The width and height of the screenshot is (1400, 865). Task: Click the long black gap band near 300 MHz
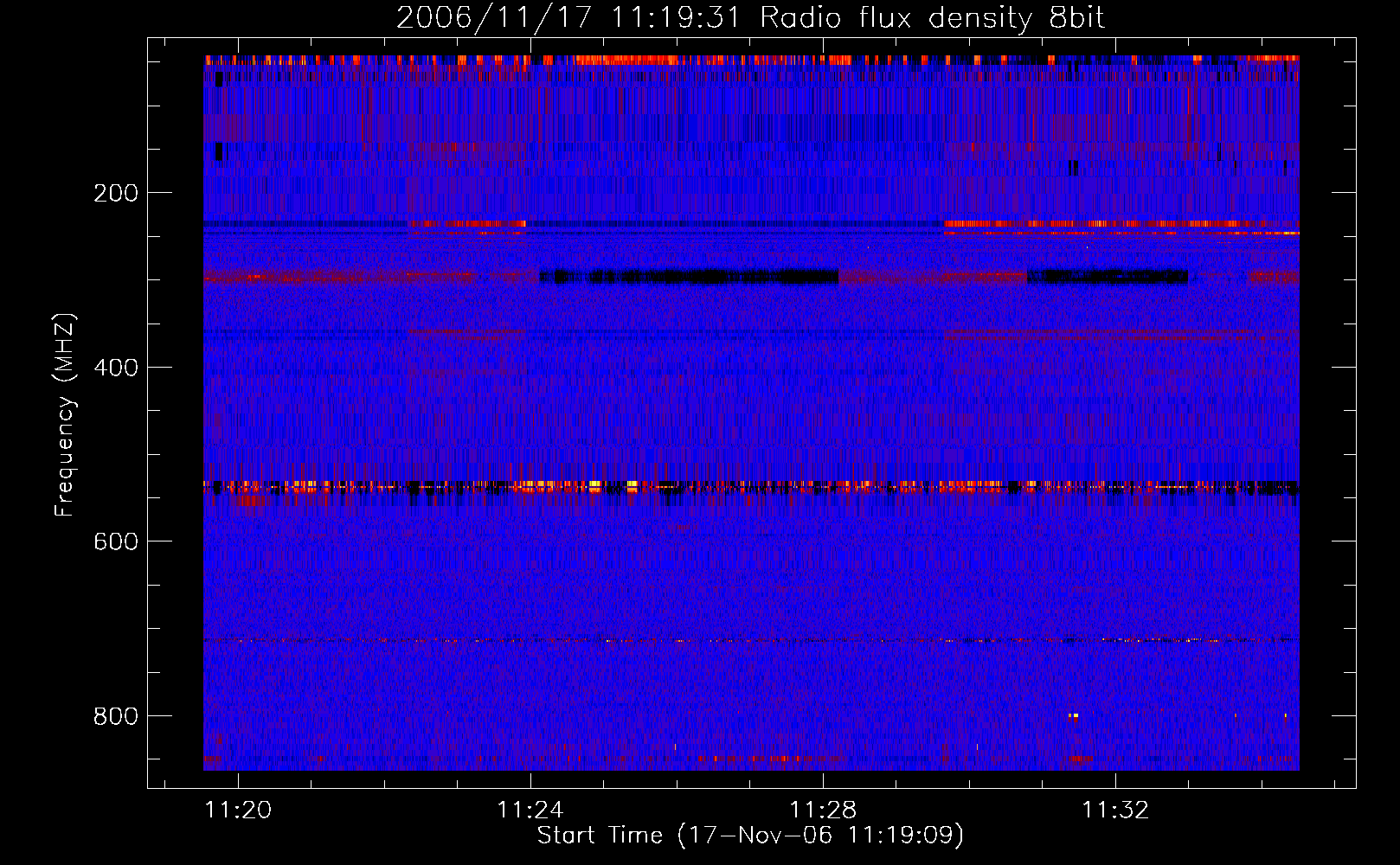pyautogui.click(x=689, y=277)
